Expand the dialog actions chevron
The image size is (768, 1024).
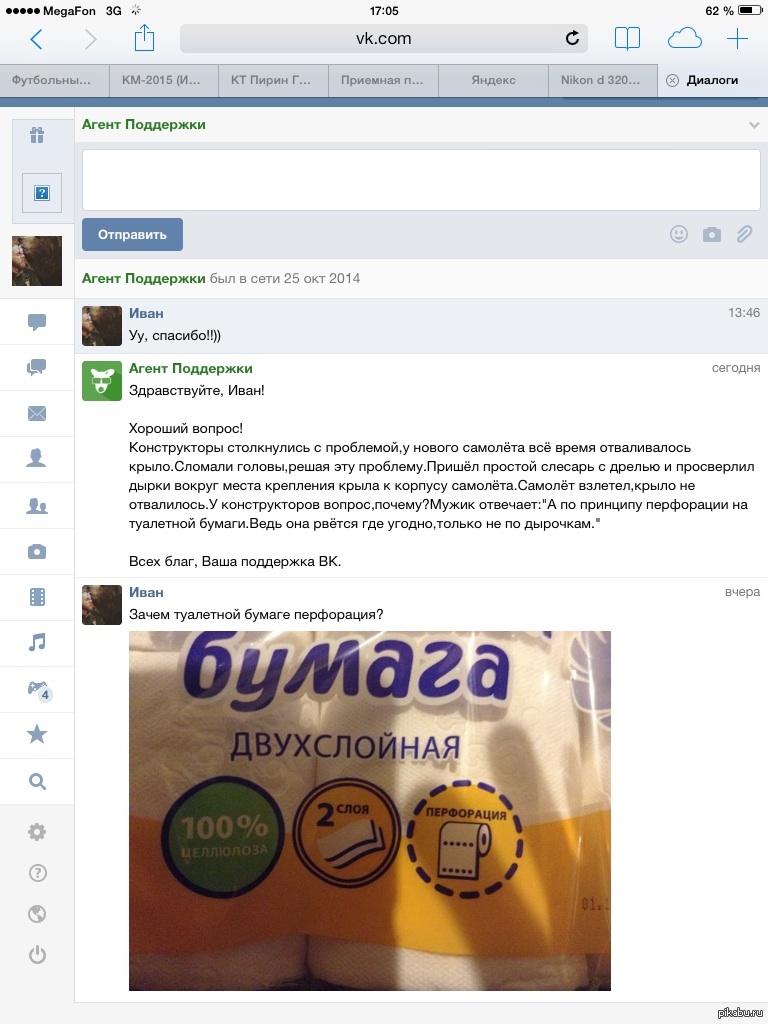(754, 125)
